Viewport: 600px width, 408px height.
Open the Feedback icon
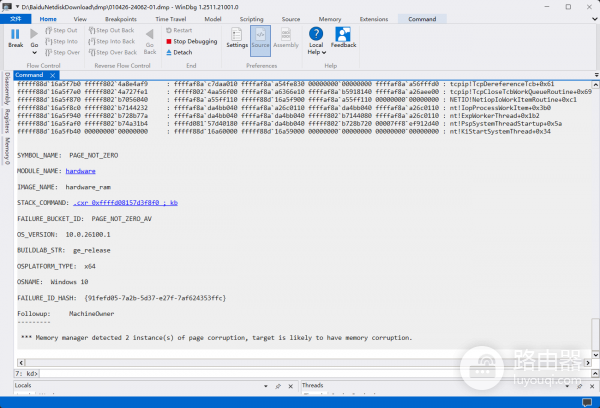[x=343, y=34]
